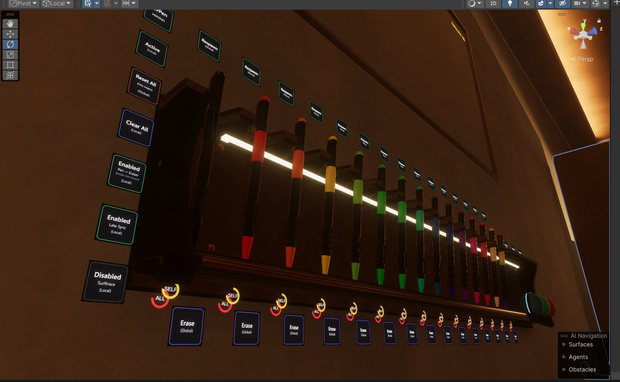Screen dimensions: 620x382
Task: Expand Surfaces in AI Navigation overlay
Action: [577, 344]
